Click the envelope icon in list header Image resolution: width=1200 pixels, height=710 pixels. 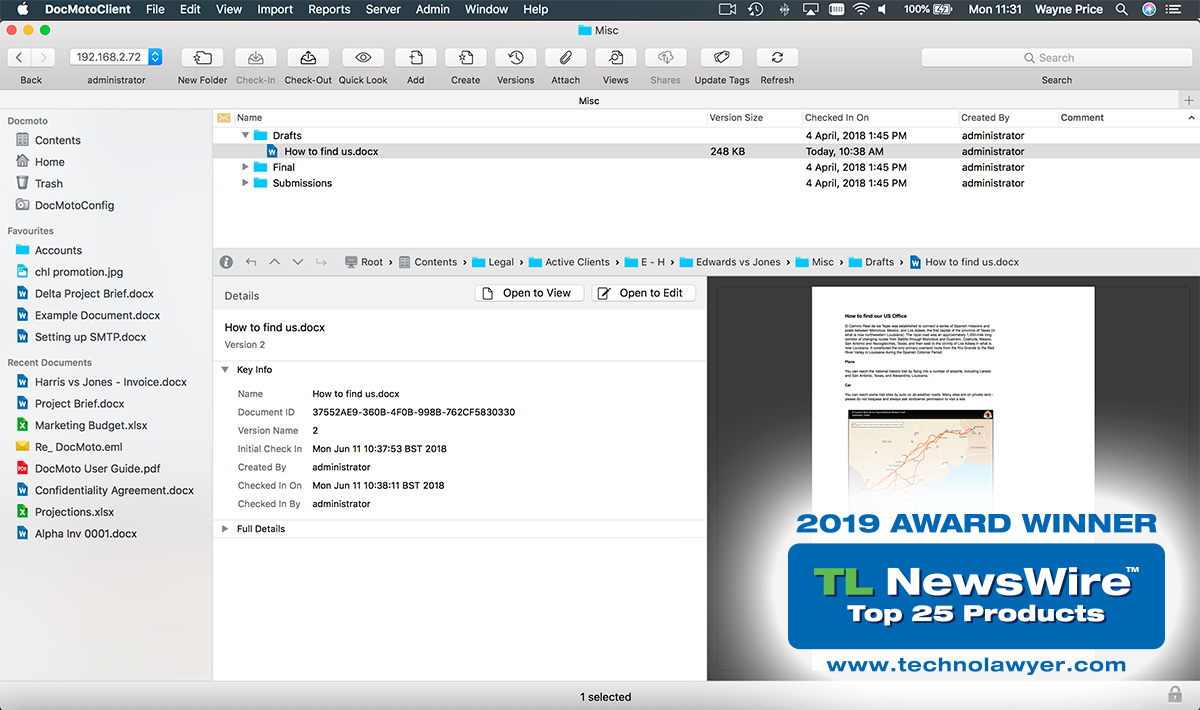click(x=224, y=118)
